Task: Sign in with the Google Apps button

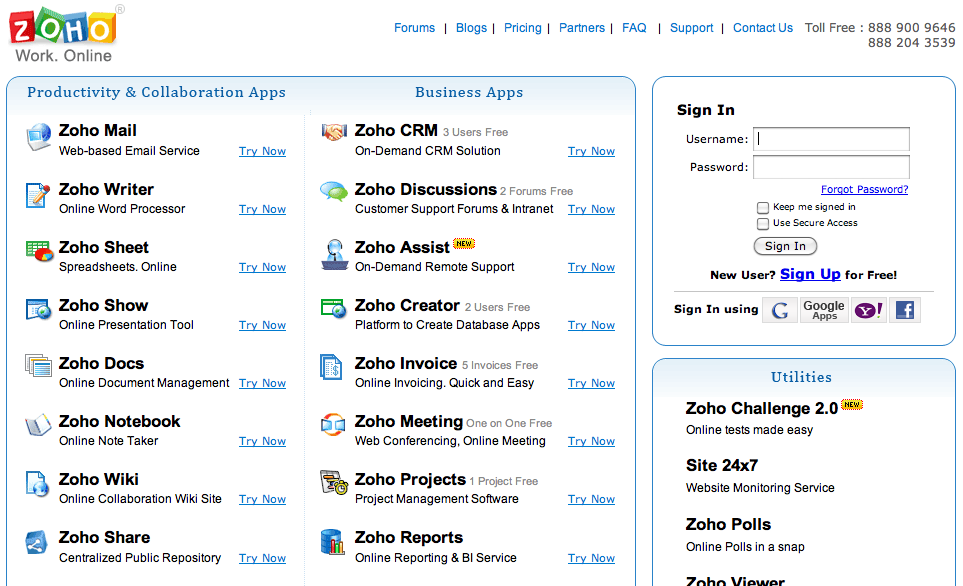Action: point(824,310)
